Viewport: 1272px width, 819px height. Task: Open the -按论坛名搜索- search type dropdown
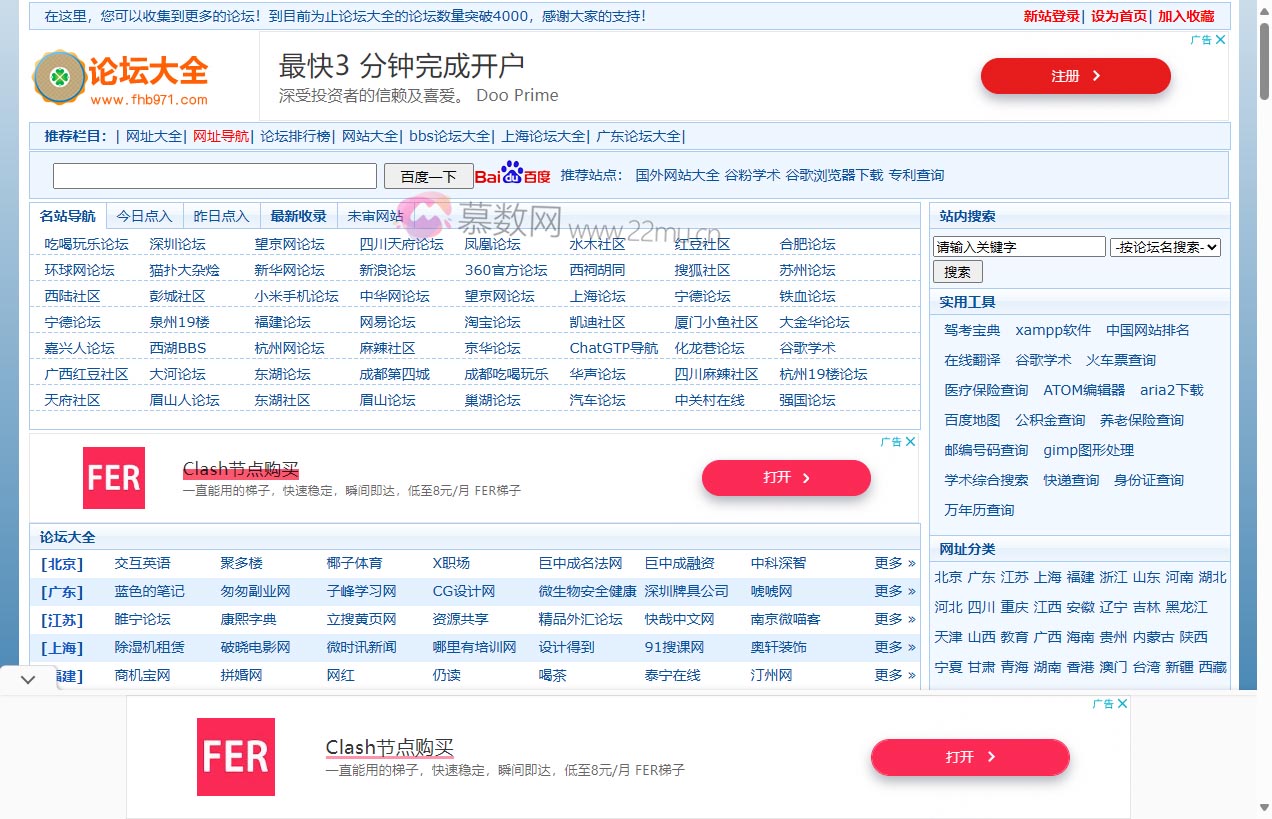click(1165, 246)
